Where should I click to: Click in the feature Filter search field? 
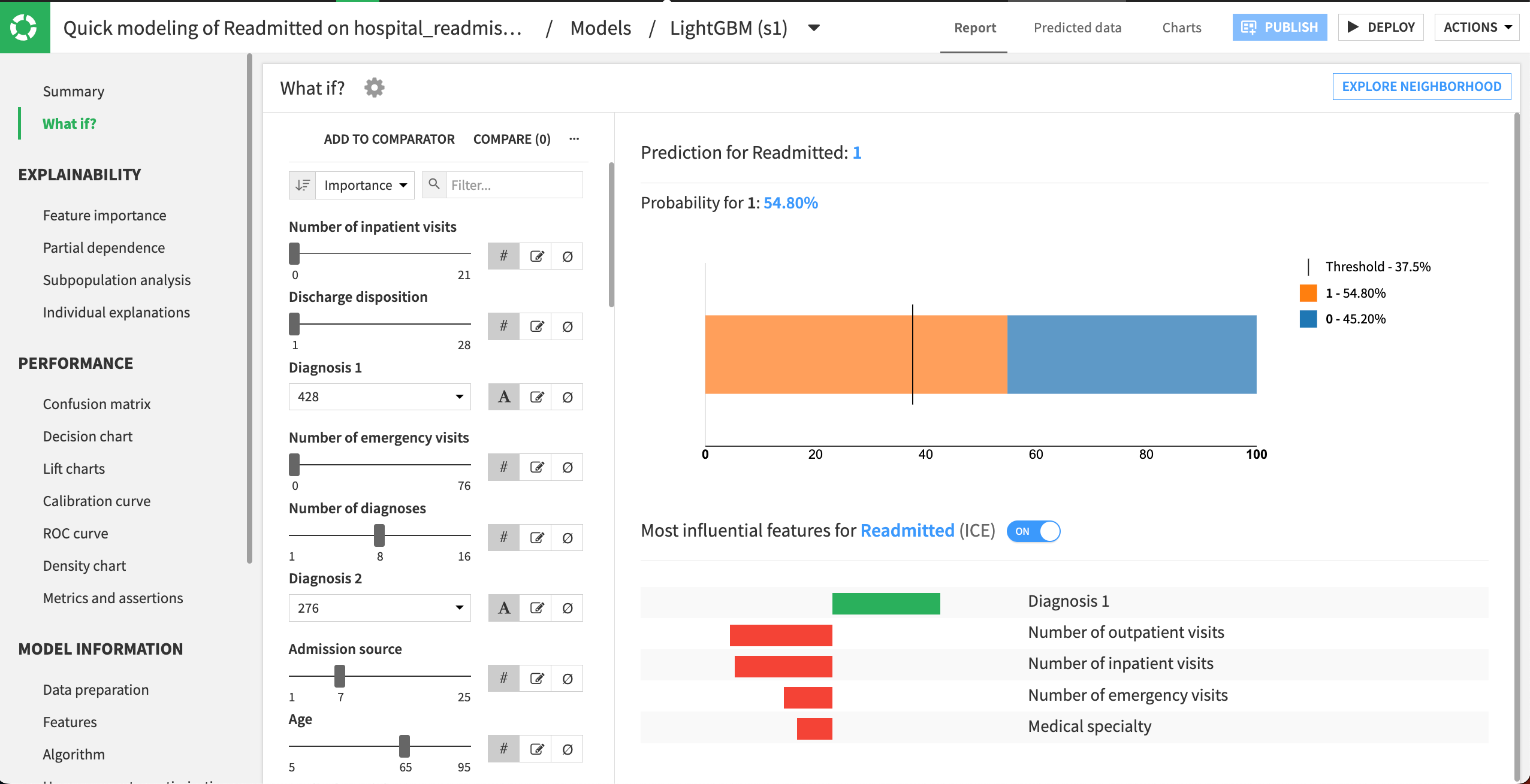pos(513,185)
